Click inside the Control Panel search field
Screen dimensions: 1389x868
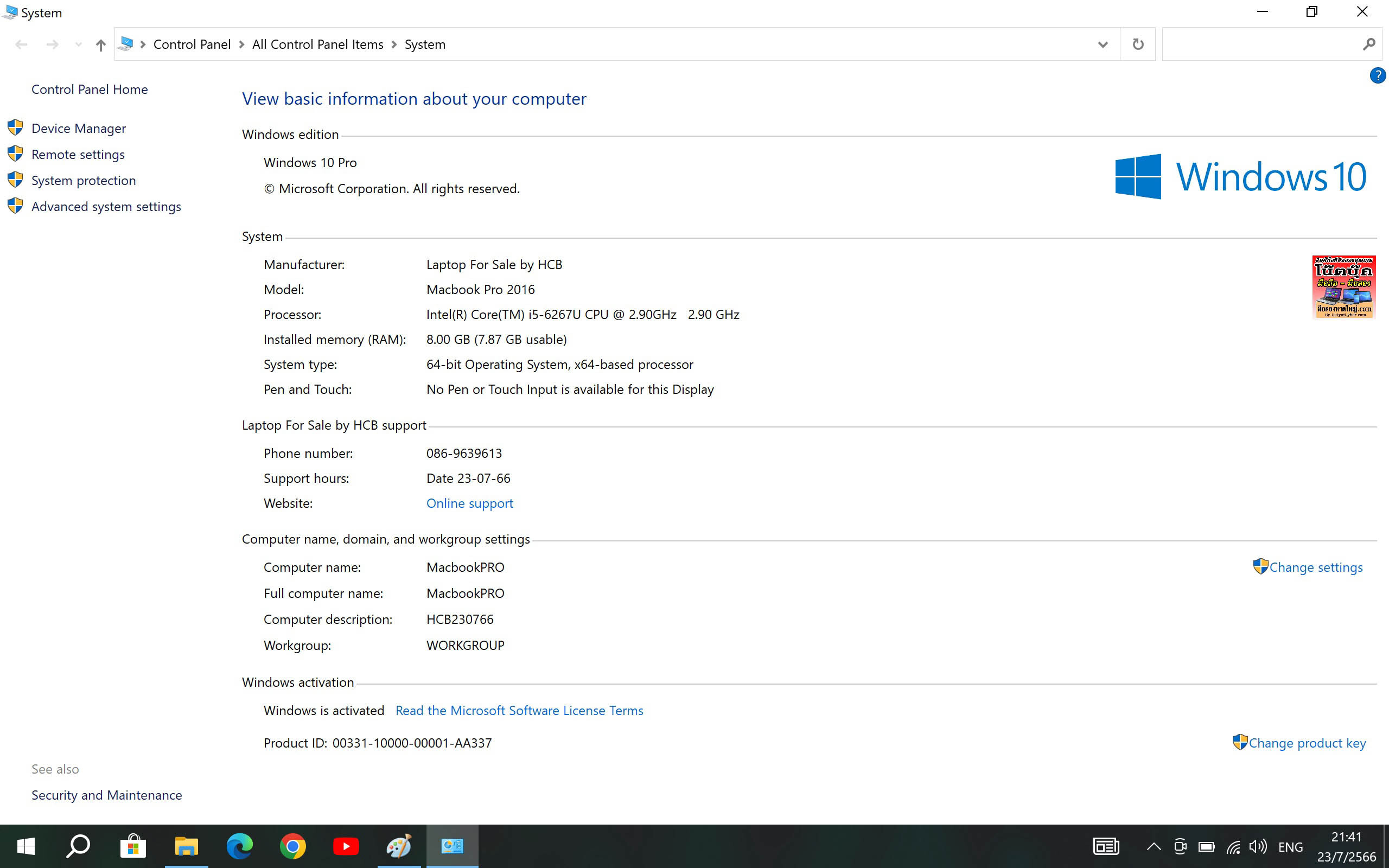click(x=1260, y=44)
